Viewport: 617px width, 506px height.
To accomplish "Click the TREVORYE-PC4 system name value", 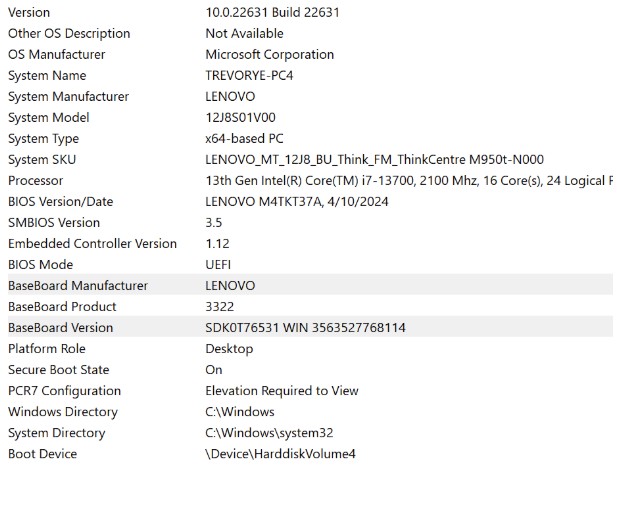I will tap(249, 75).
